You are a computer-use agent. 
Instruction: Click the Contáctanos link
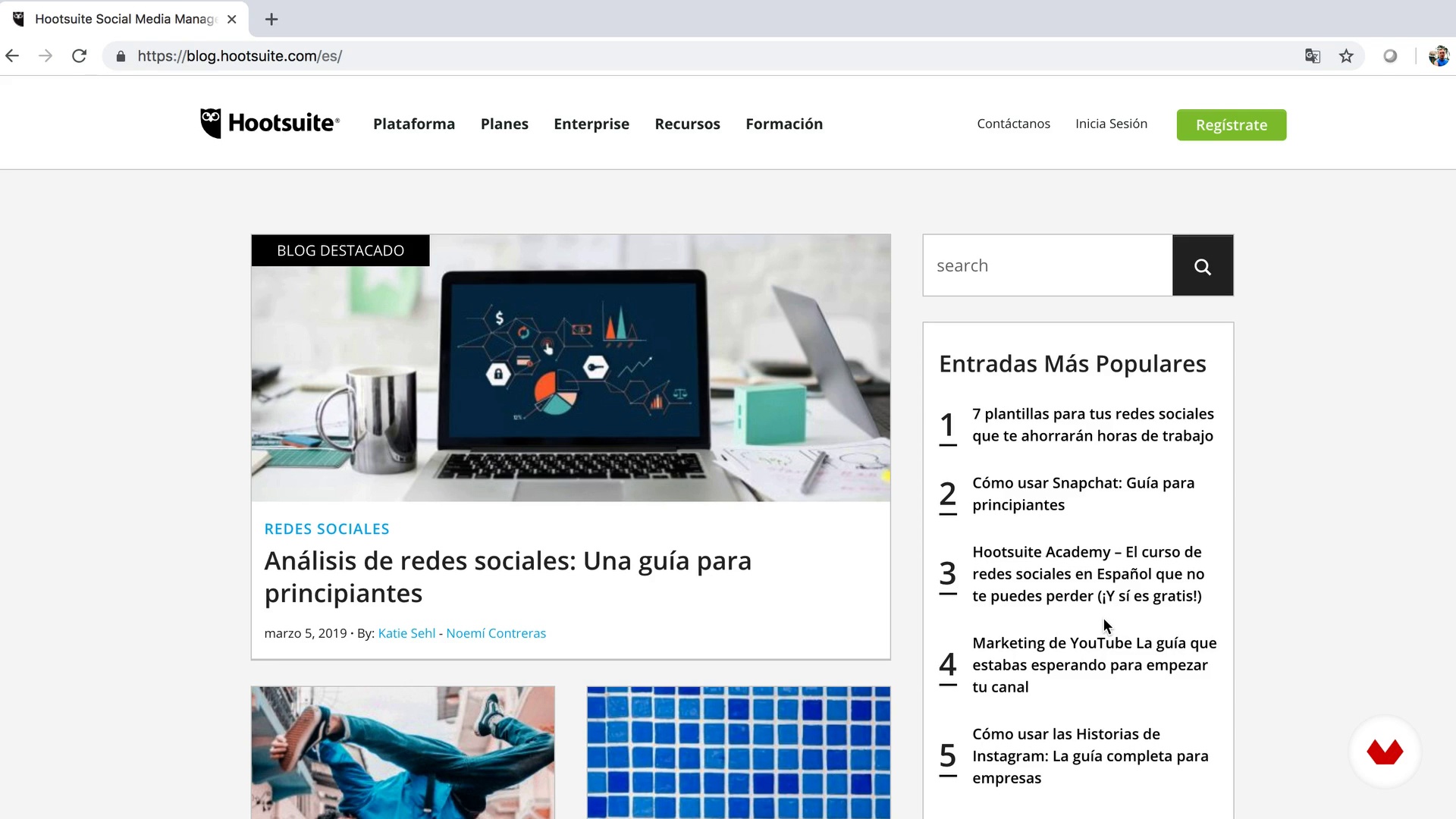(1014, 124)
